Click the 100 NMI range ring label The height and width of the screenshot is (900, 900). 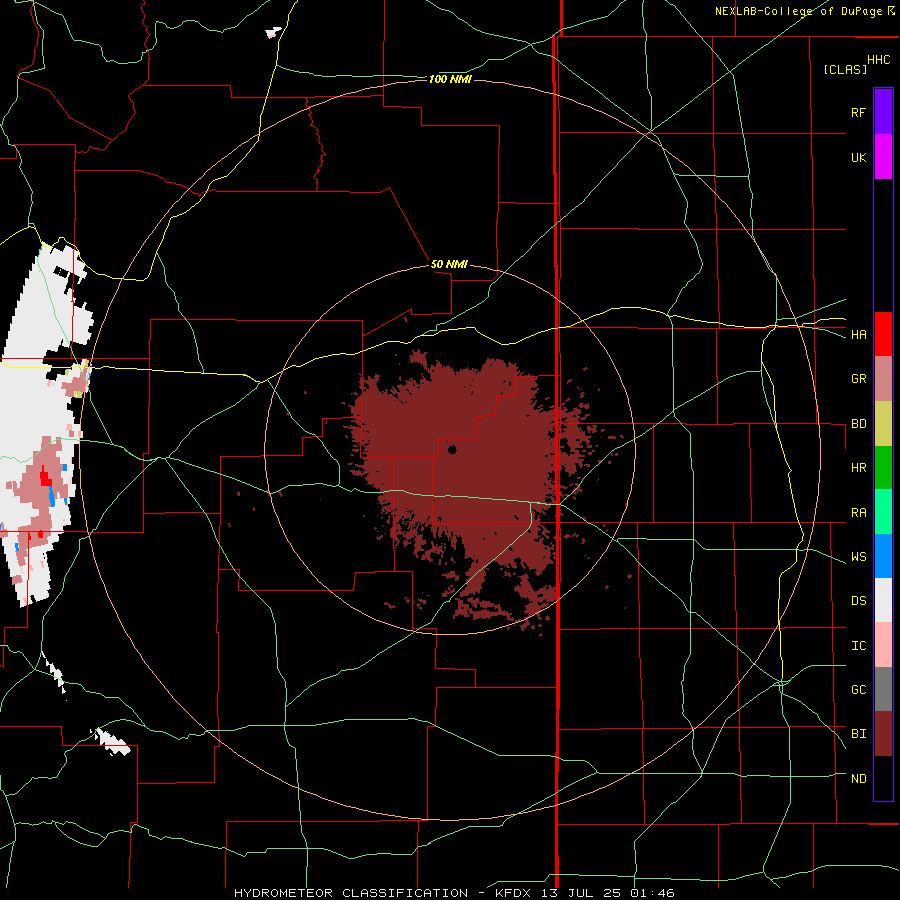(450, 79)
